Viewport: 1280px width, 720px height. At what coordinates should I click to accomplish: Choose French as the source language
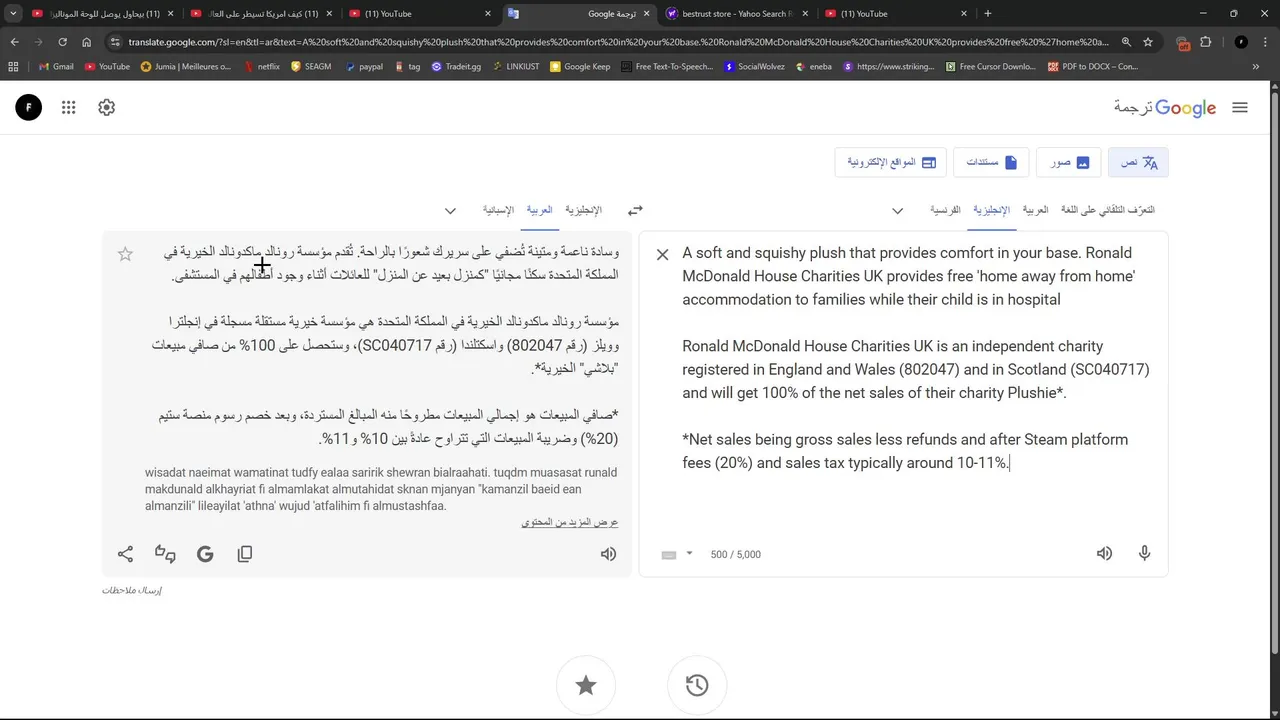point(945,210)
